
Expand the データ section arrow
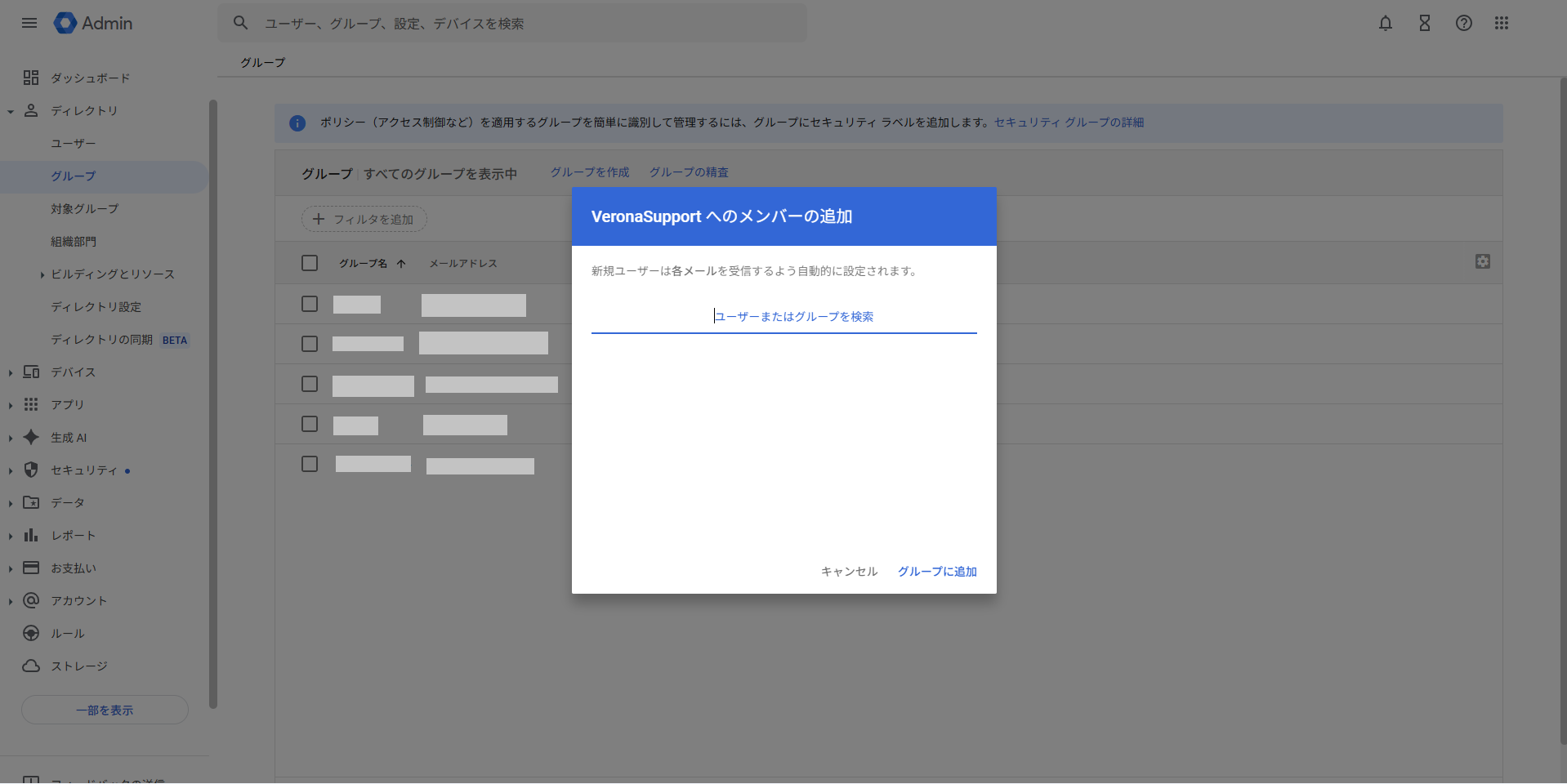click(11, 503)
